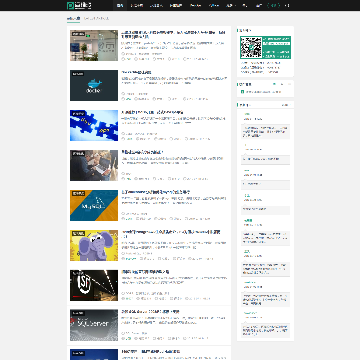The image size is (360, 360).
Task: Expand the header menu item with a dropdown arrow
Action: coord(231,5)
